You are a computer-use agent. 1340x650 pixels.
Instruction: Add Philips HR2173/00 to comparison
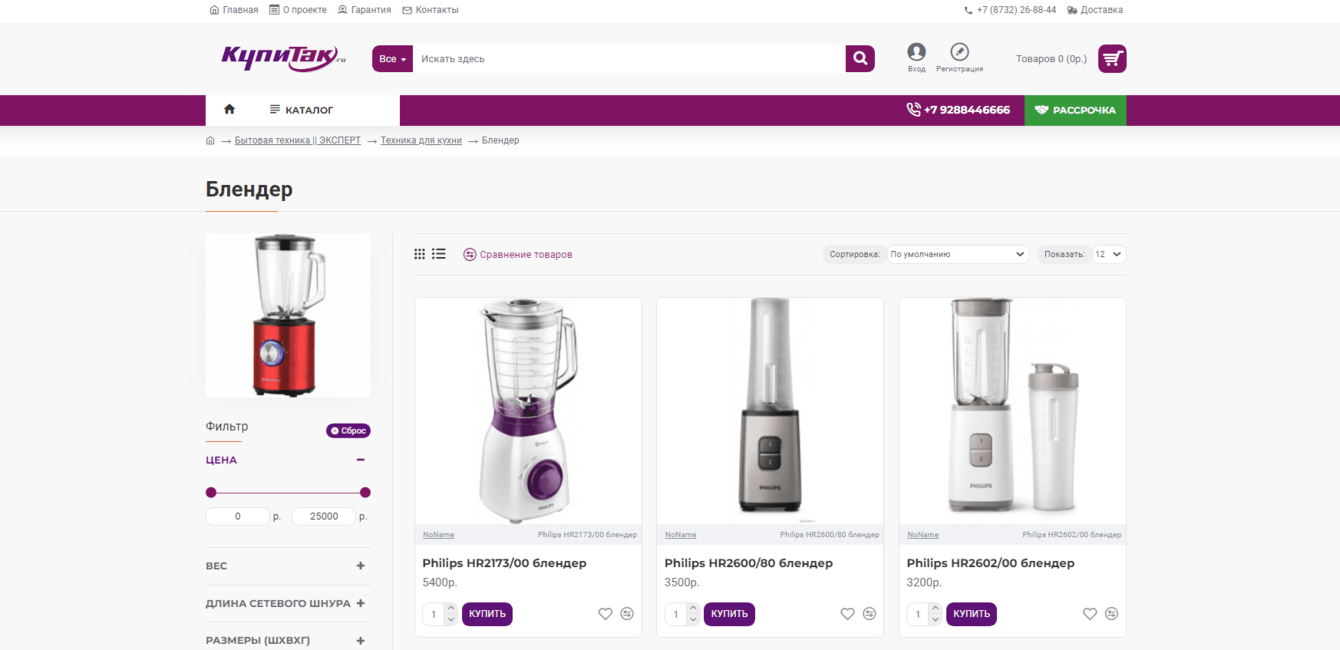click(x=627, y=614)
